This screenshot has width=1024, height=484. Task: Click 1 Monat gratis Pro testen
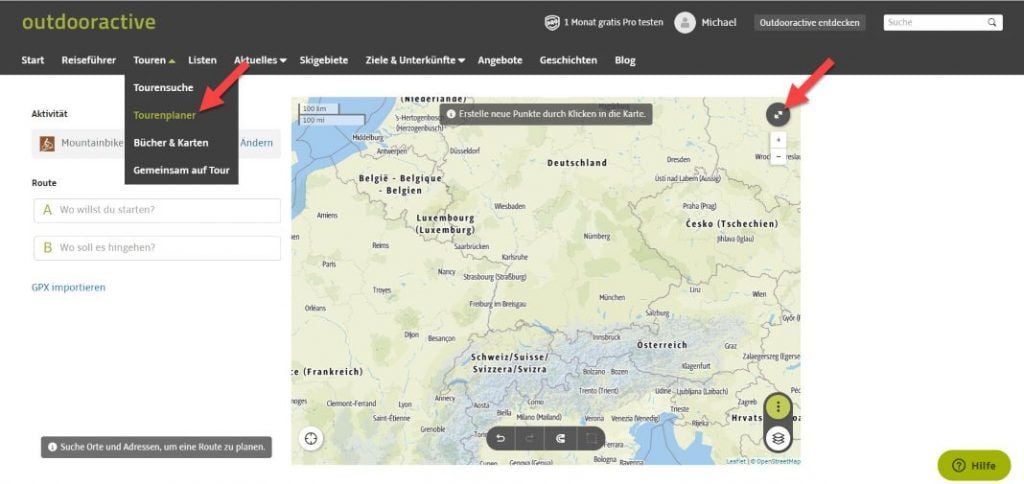click(613, 22)
